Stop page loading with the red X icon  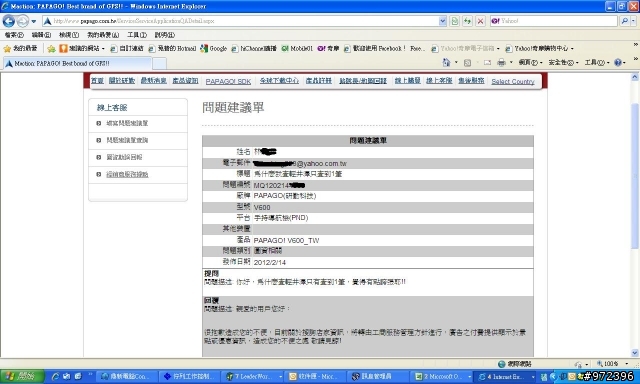coord(480,21)
